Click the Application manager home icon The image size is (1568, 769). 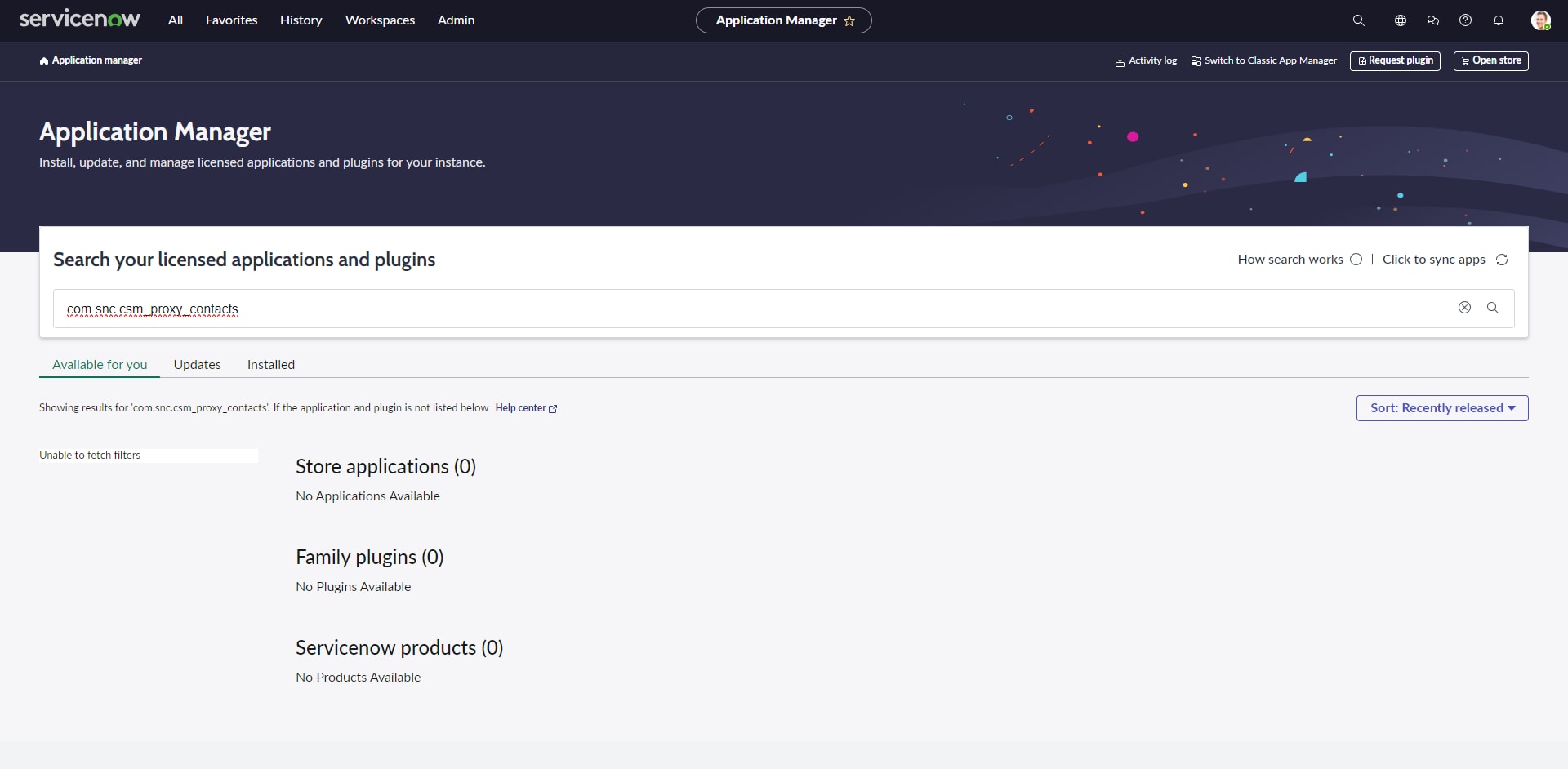tap(44, 61)
